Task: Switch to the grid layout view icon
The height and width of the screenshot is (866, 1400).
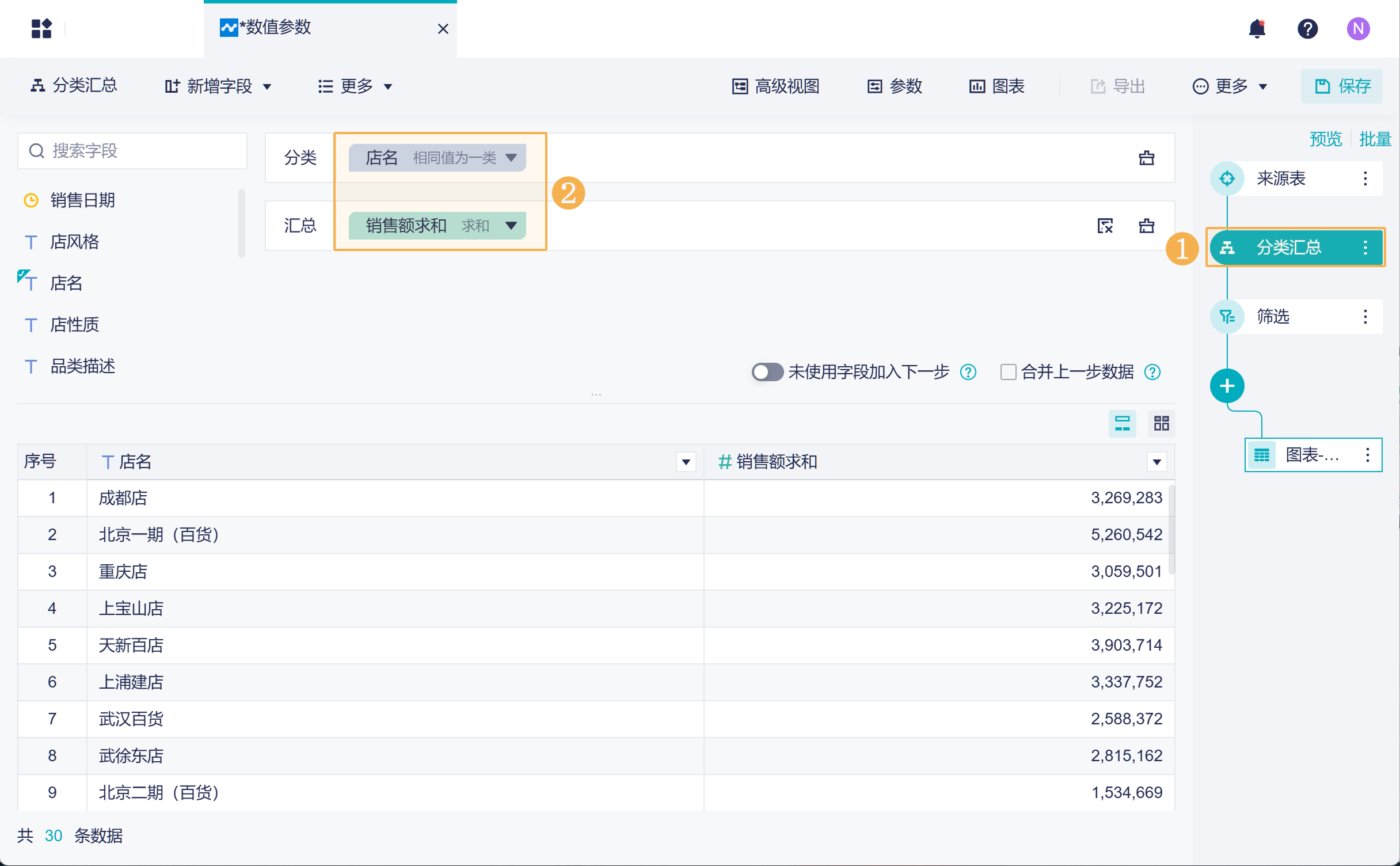Action: tap(1161, 424)
